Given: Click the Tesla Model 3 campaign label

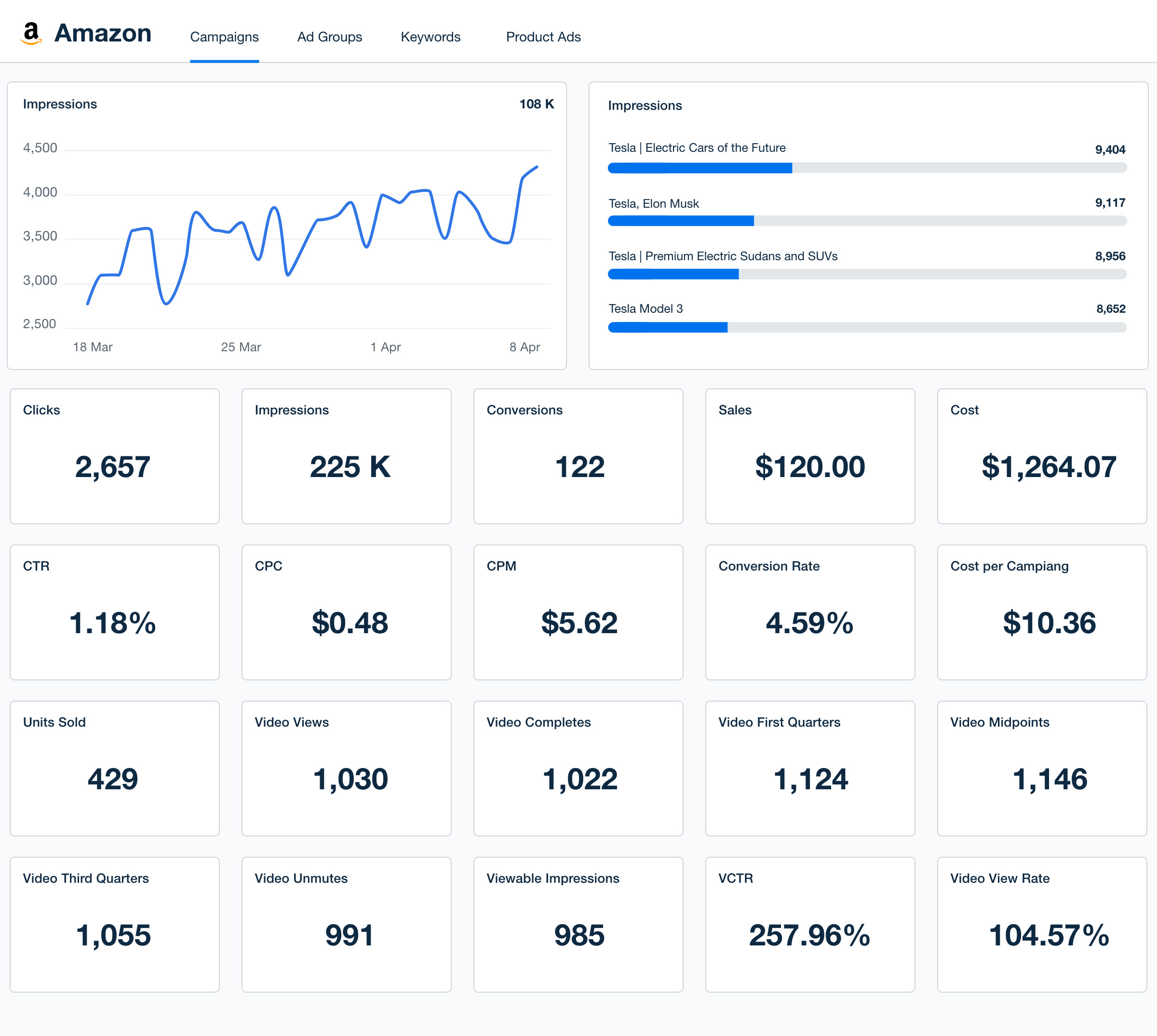Looking at the screenshot, I should pos(646,308).
